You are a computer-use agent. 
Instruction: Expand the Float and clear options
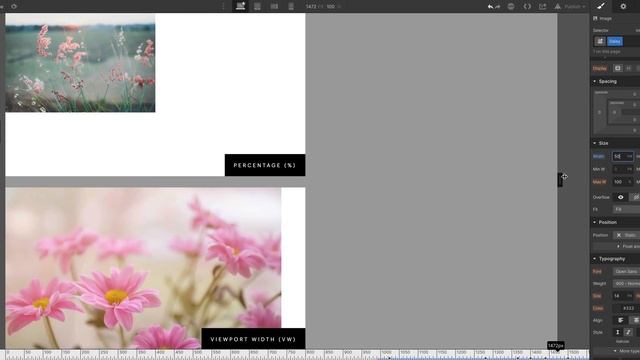tap(628, 247)
